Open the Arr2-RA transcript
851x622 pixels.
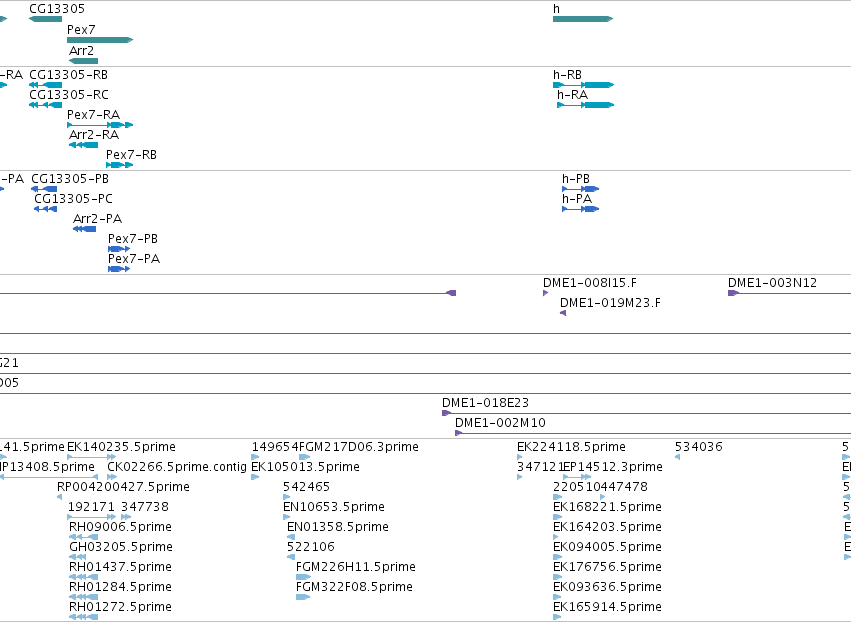tap(84, 145)
